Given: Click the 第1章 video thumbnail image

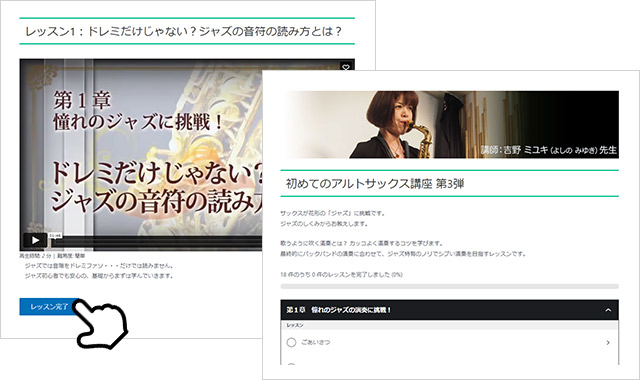Looking at the screenshot, I should pyautogui.click(x=141, y=155).
